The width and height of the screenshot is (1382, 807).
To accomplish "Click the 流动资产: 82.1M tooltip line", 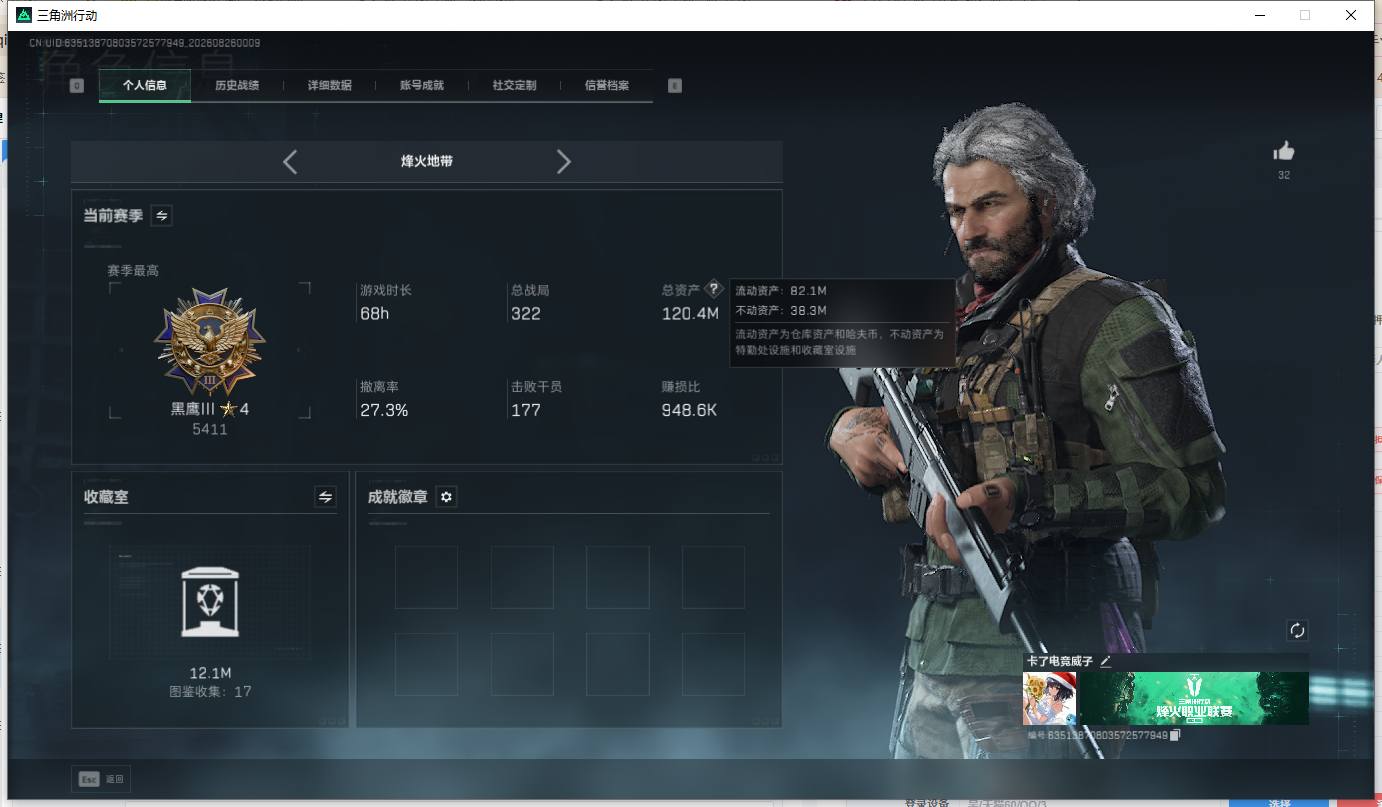I will (x=781, y=291).
